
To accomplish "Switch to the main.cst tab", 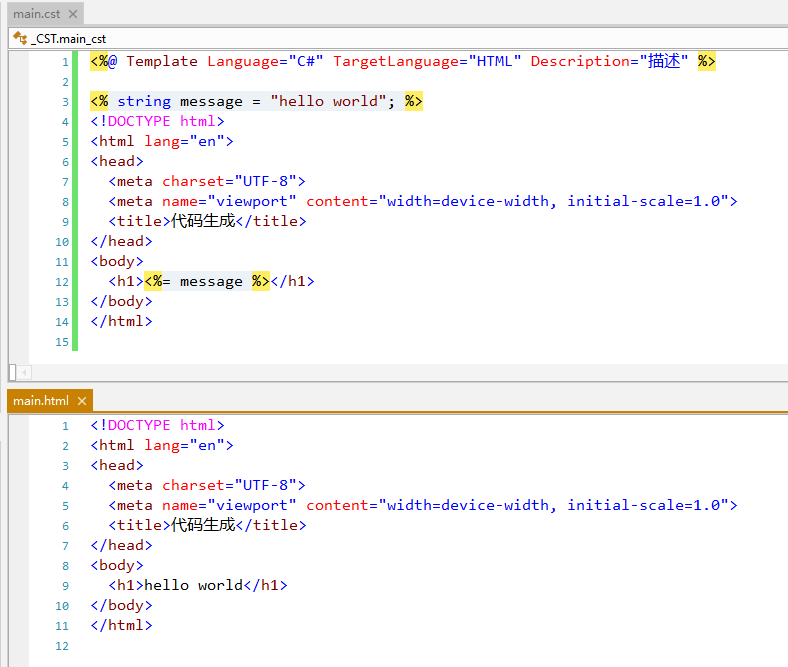I will click(37, 14).
